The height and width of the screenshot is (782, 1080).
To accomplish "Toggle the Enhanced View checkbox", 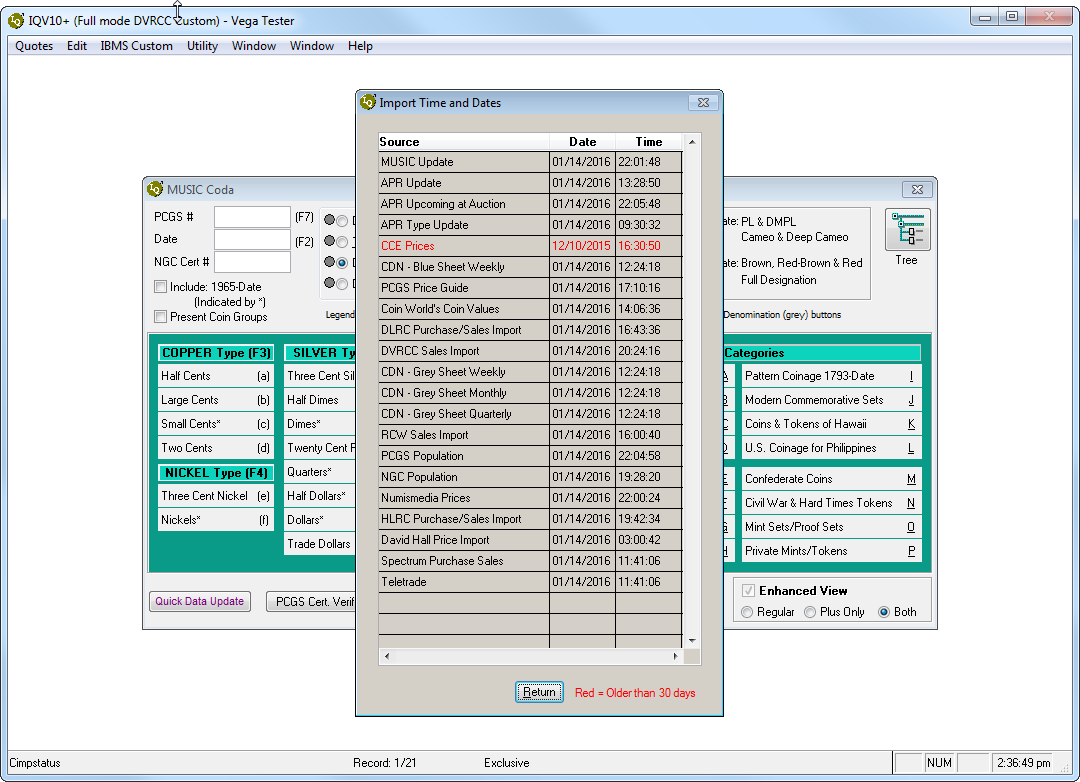I will (x=749, y=590).
